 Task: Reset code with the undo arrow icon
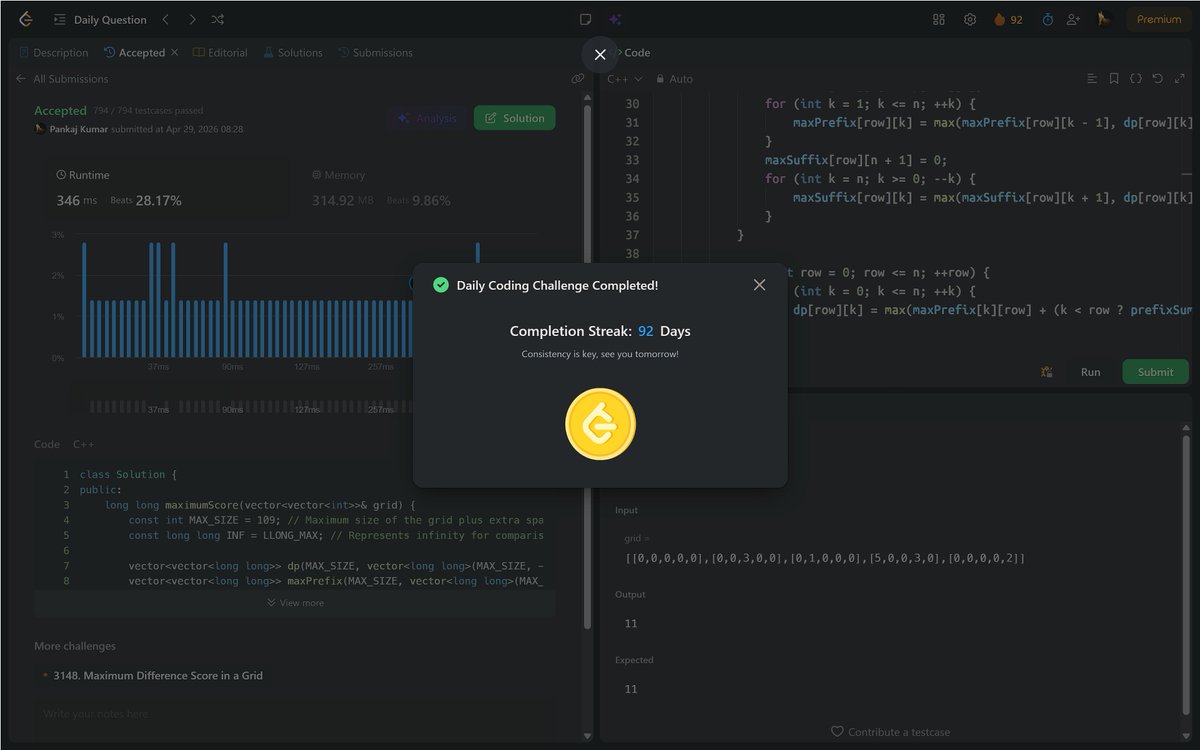pos(1158,78)
